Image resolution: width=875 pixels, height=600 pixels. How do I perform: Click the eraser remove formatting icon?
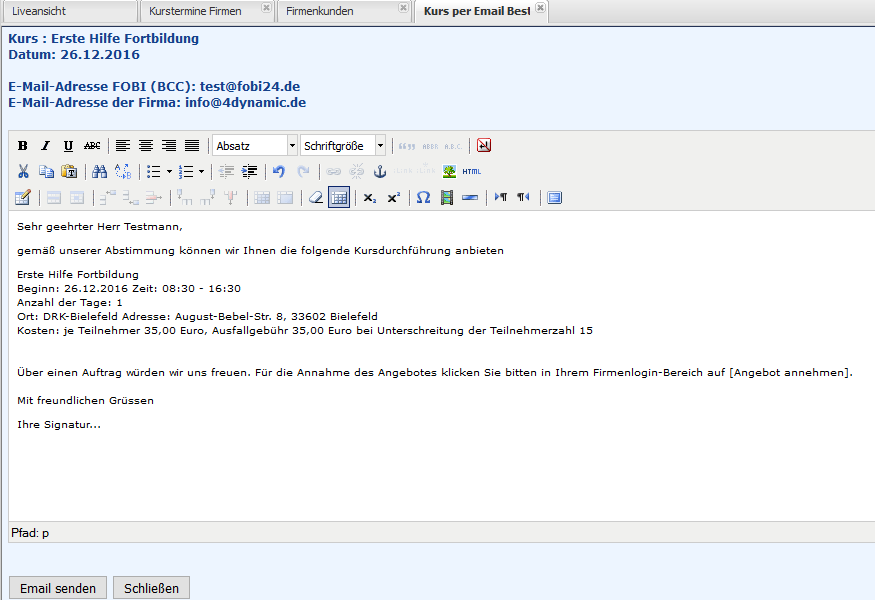[316, 198]
